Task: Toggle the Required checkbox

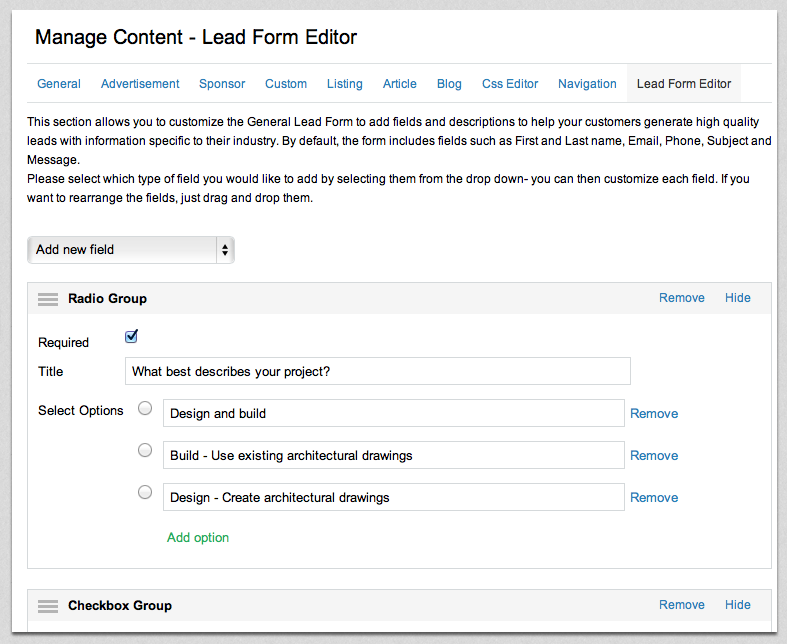Action: coord(131,337)
